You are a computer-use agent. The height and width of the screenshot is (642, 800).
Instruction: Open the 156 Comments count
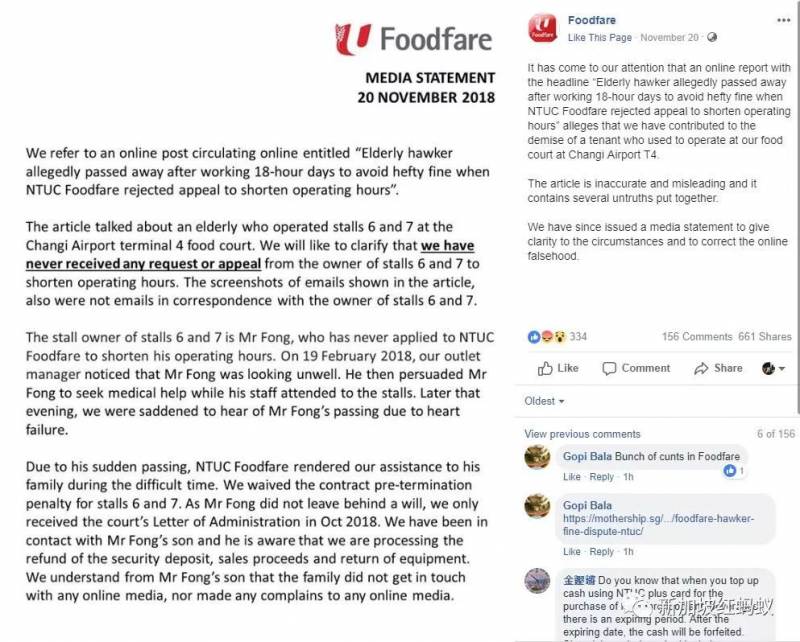(697, 337)
